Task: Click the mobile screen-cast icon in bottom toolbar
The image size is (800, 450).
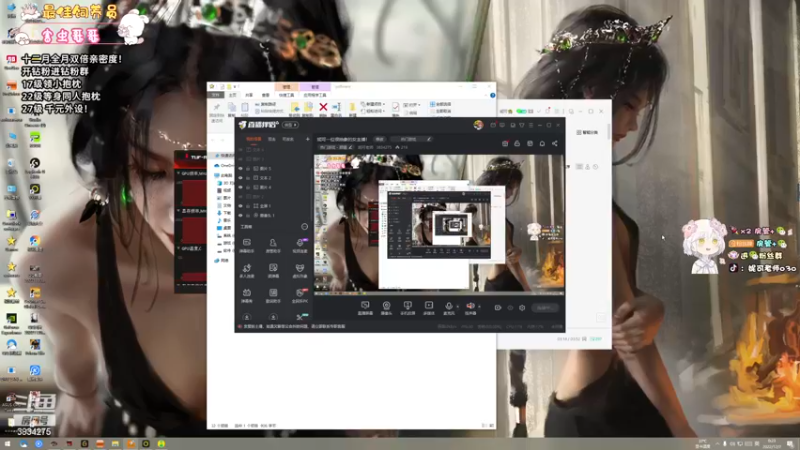Action: pyautogui.click(x=407, y=305)
